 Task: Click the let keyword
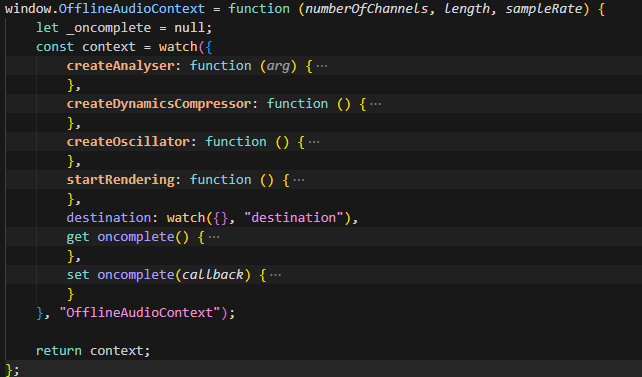point(47,28)
